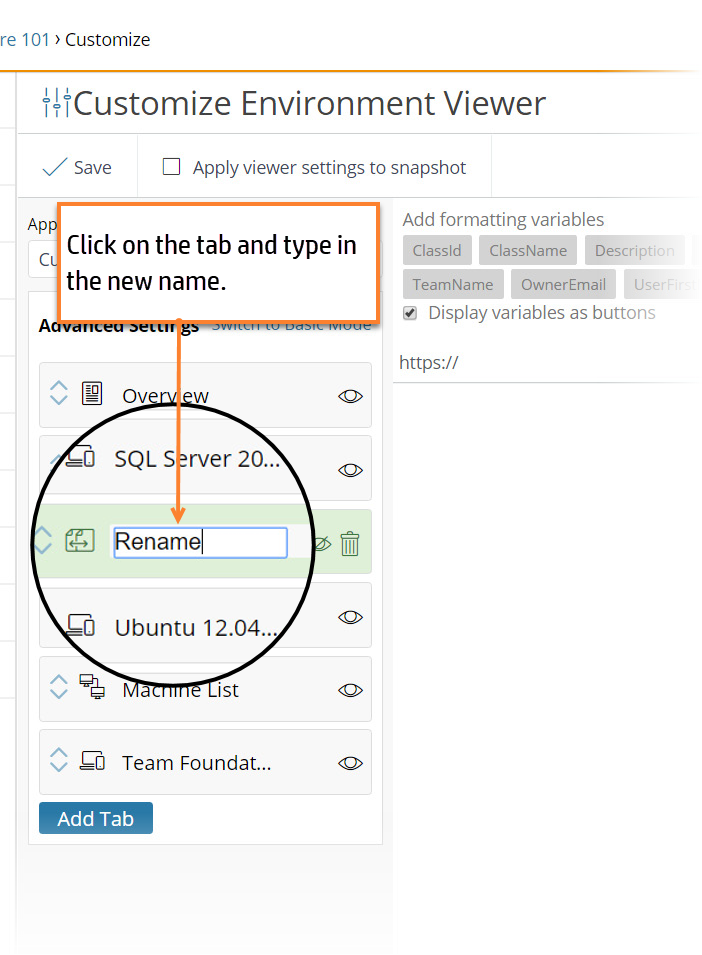Click the document icon on the Overview tab
Viewport: 702px width, 955px height.
click(x=91, y=394)
